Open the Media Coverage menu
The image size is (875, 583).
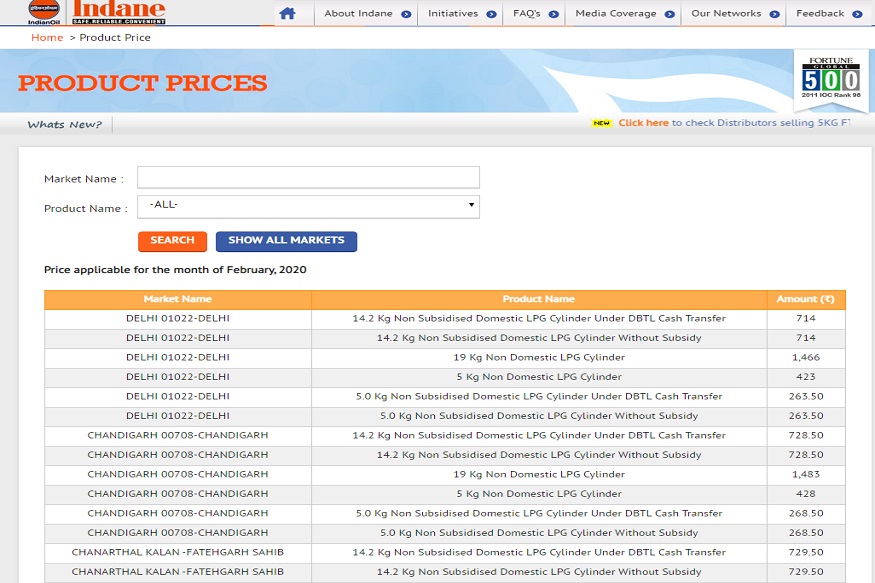click(x=616, y=13)
